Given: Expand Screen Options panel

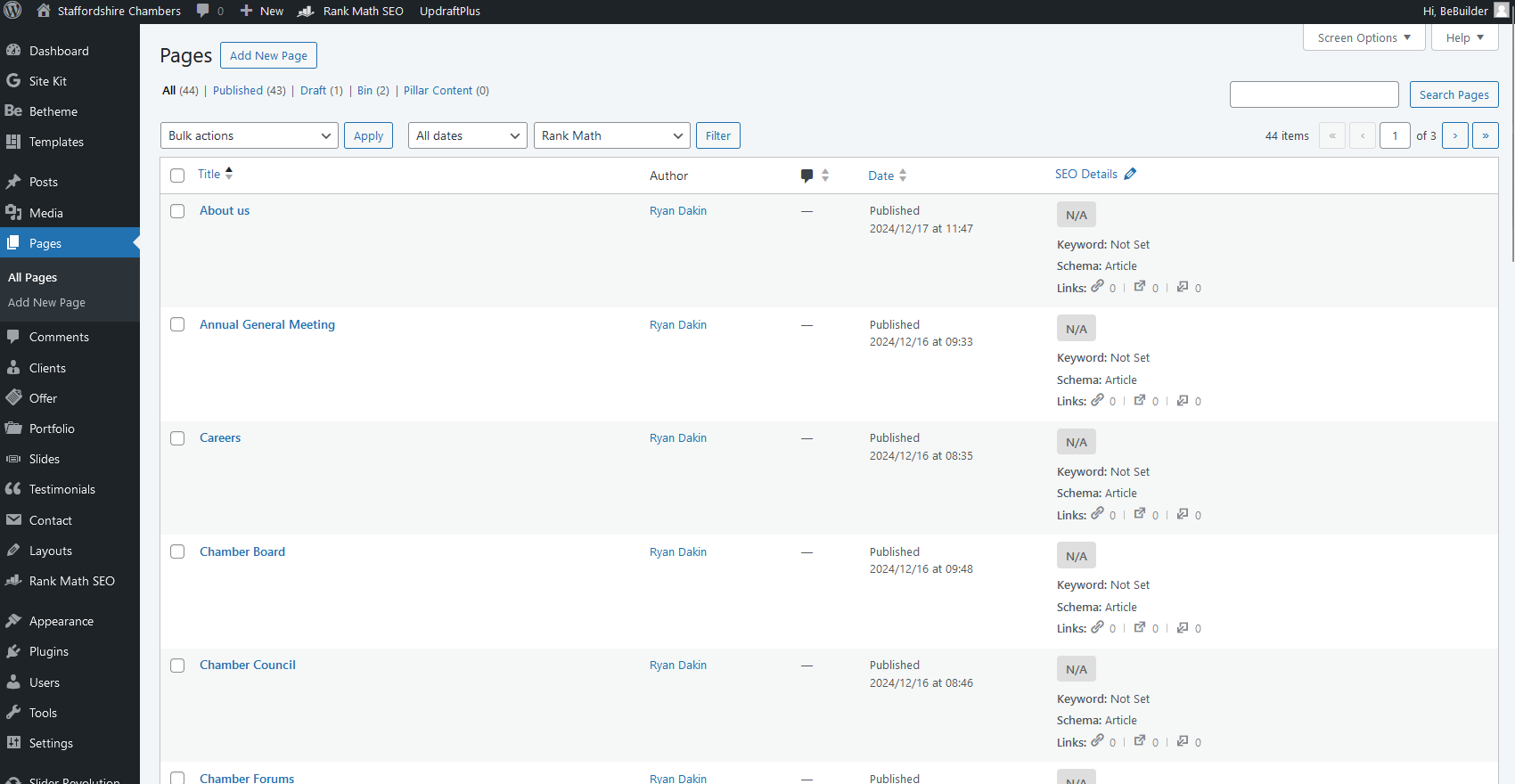Looking at the screenshot, I should click(x=1363, y=37).
